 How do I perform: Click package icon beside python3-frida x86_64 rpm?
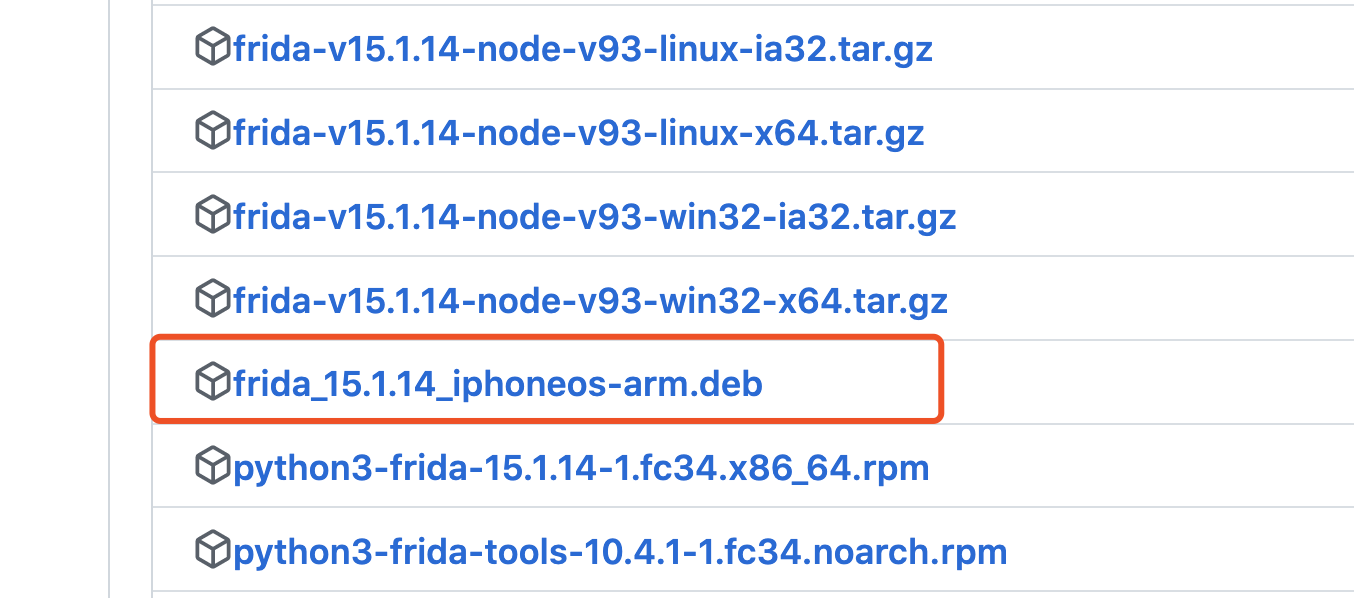[212, 465]
